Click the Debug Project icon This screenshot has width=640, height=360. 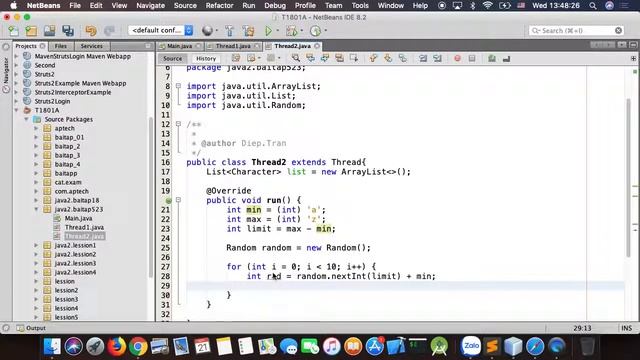291,31
